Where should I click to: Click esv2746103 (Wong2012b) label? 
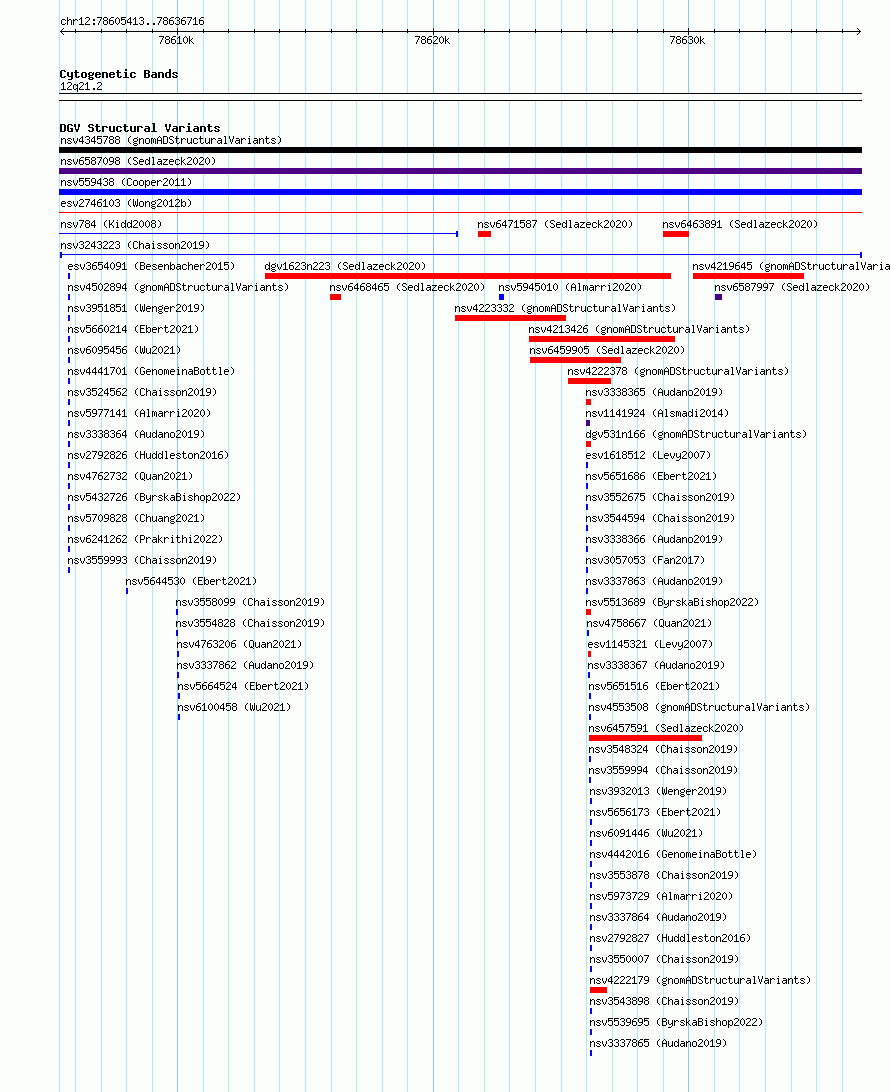[126, 203]
